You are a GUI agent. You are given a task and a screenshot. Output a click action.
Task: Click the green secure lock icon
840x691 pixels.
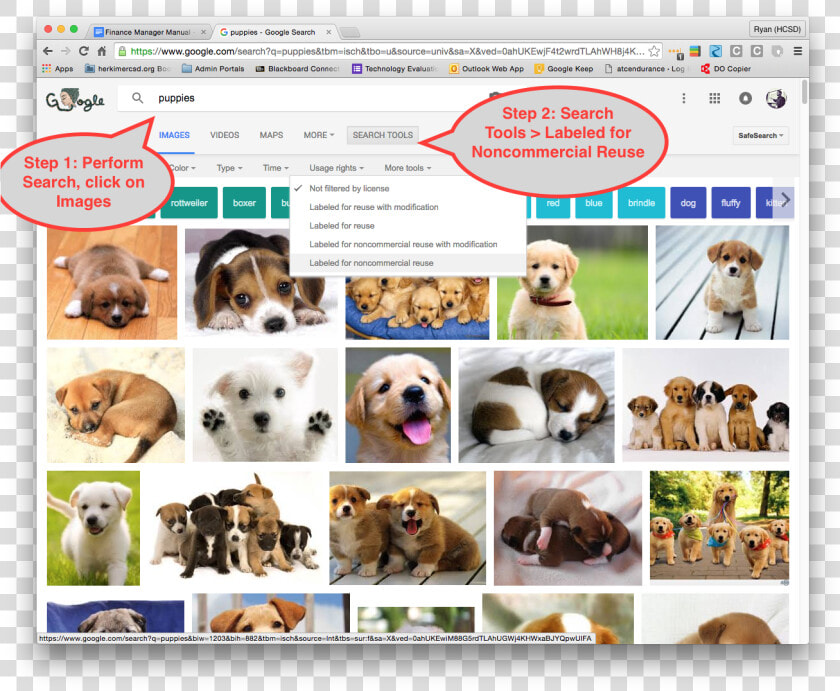[x=122, y=51]
